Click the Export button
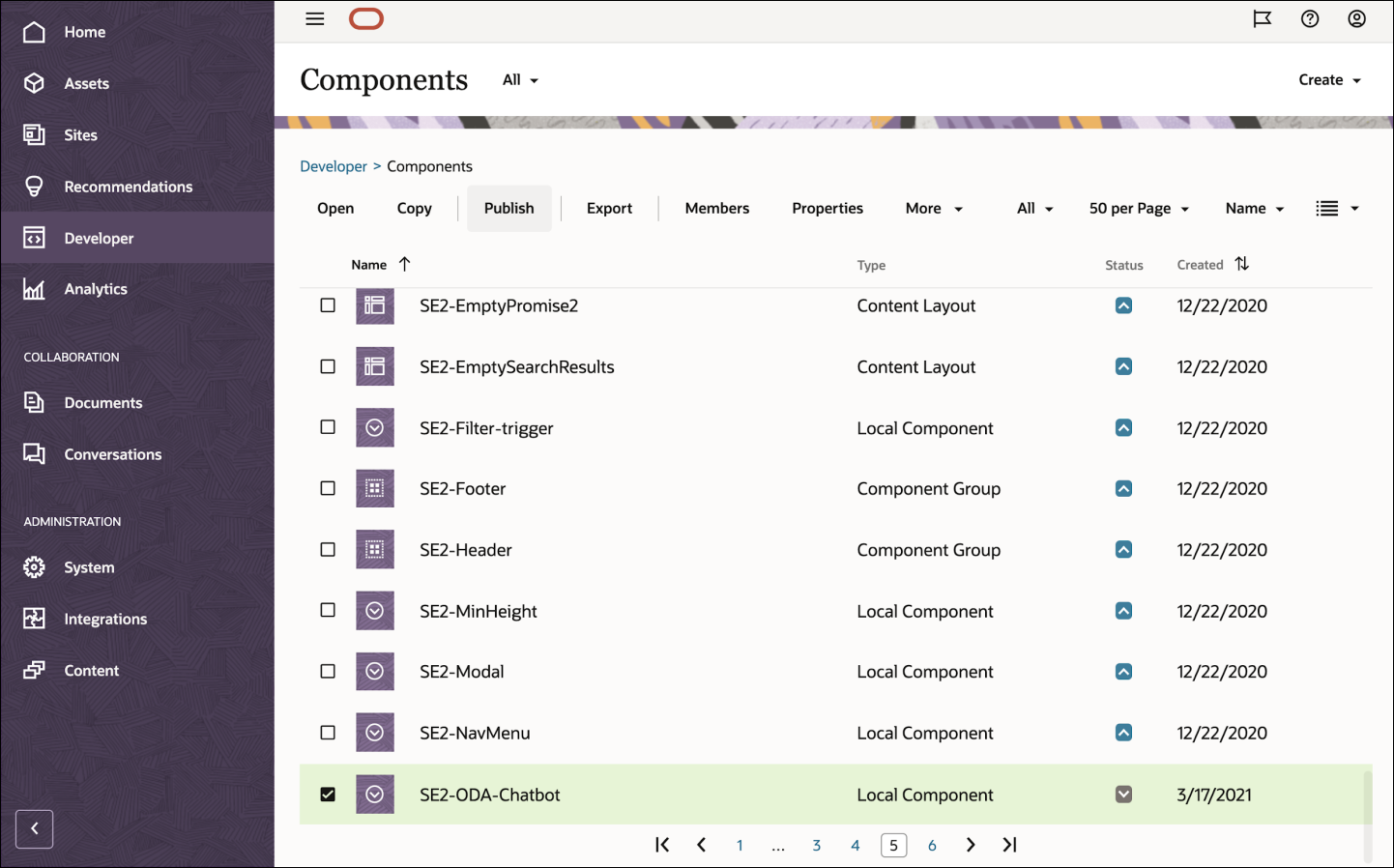 click(x=609, y=208)
